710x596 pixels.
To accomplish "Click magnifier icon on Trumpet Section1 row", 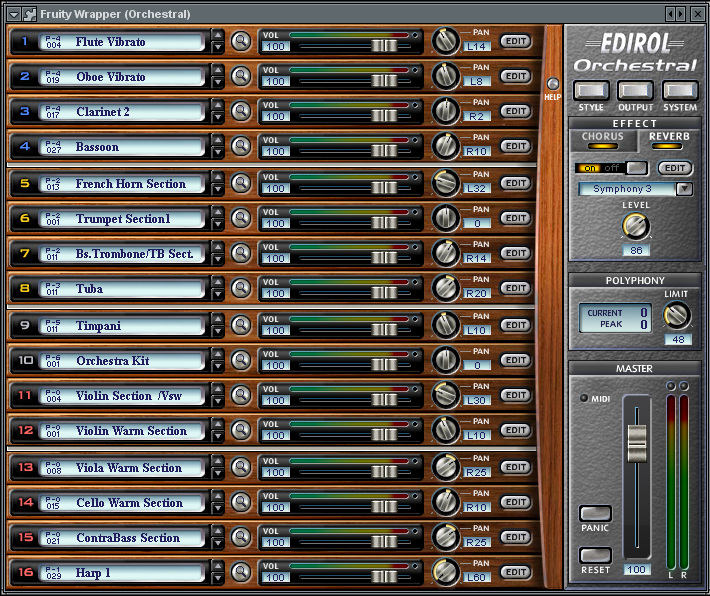I will click(x=241, y=218).
